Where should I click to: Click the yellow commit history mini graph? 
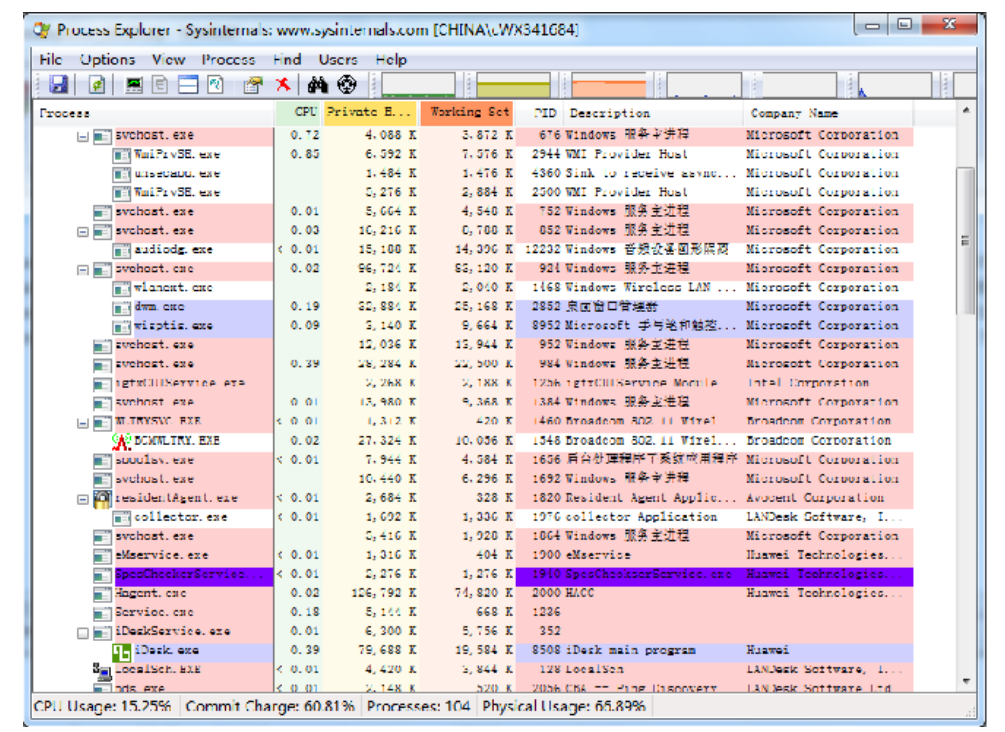pos(513,85)
